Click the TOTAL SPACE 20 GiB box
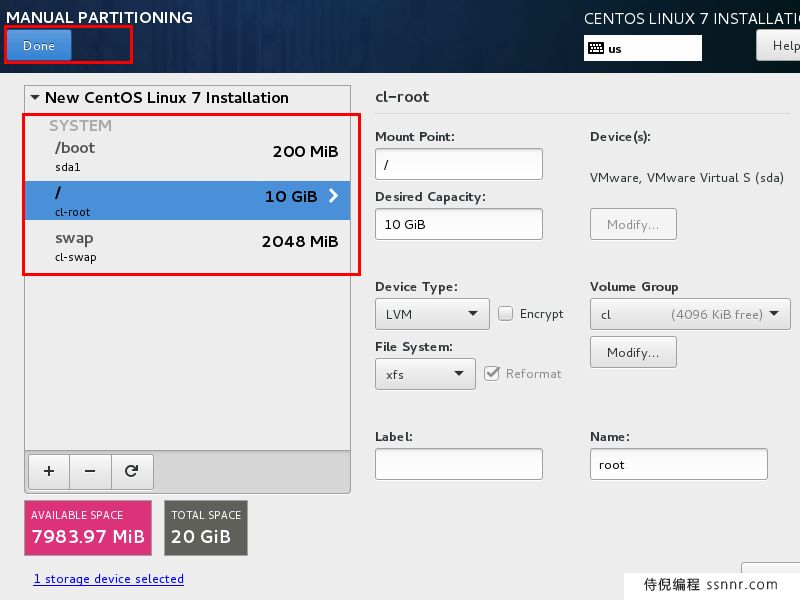This screenshot has width=800, height=600. coord(206,528)
